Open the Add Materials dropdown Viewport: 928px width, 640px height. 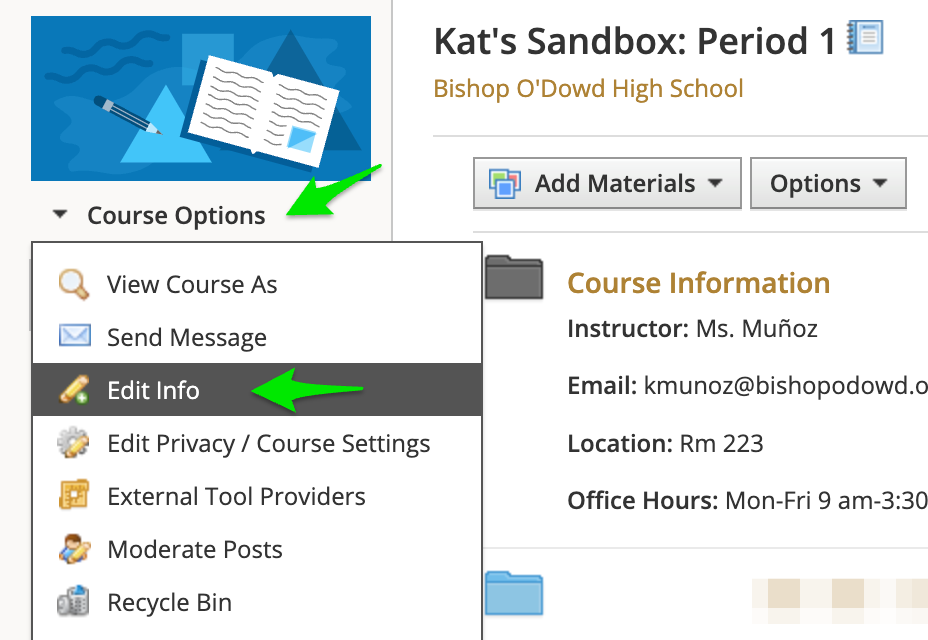click(x=606, y=184)
